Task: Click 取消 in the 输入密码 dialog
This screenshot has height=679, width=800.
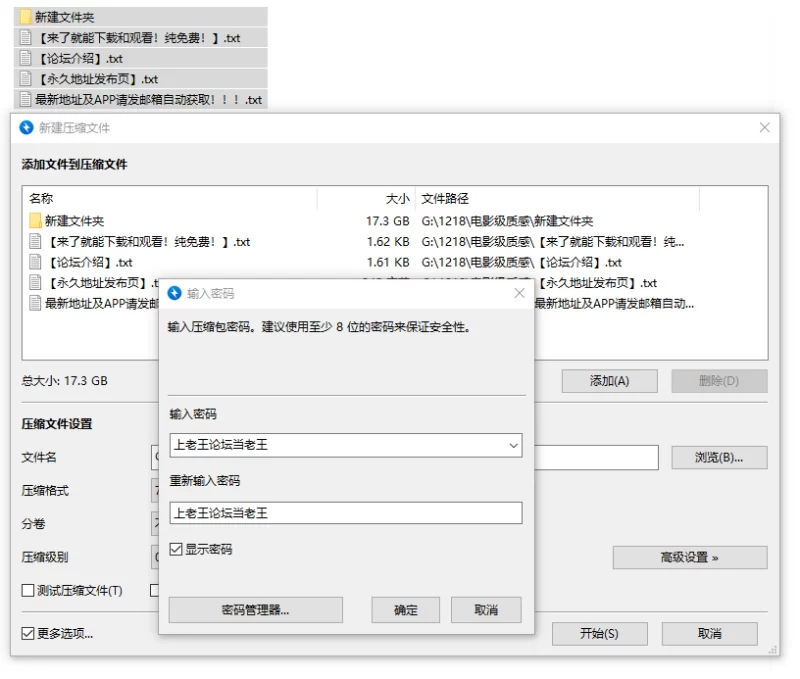Action: coord(486,610)
